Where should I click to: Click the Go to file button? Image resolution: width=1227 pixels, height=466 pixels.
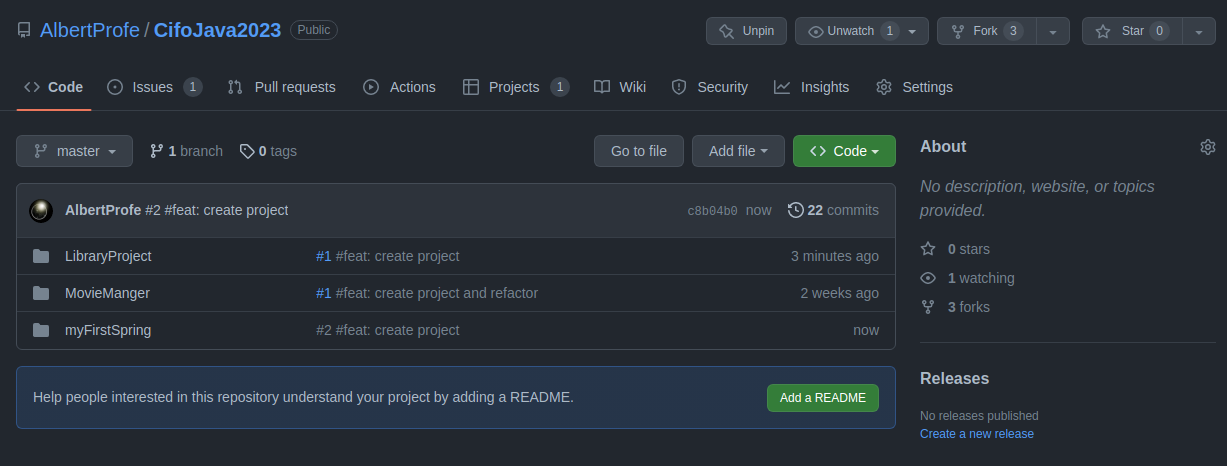click(x=639, y=151)
